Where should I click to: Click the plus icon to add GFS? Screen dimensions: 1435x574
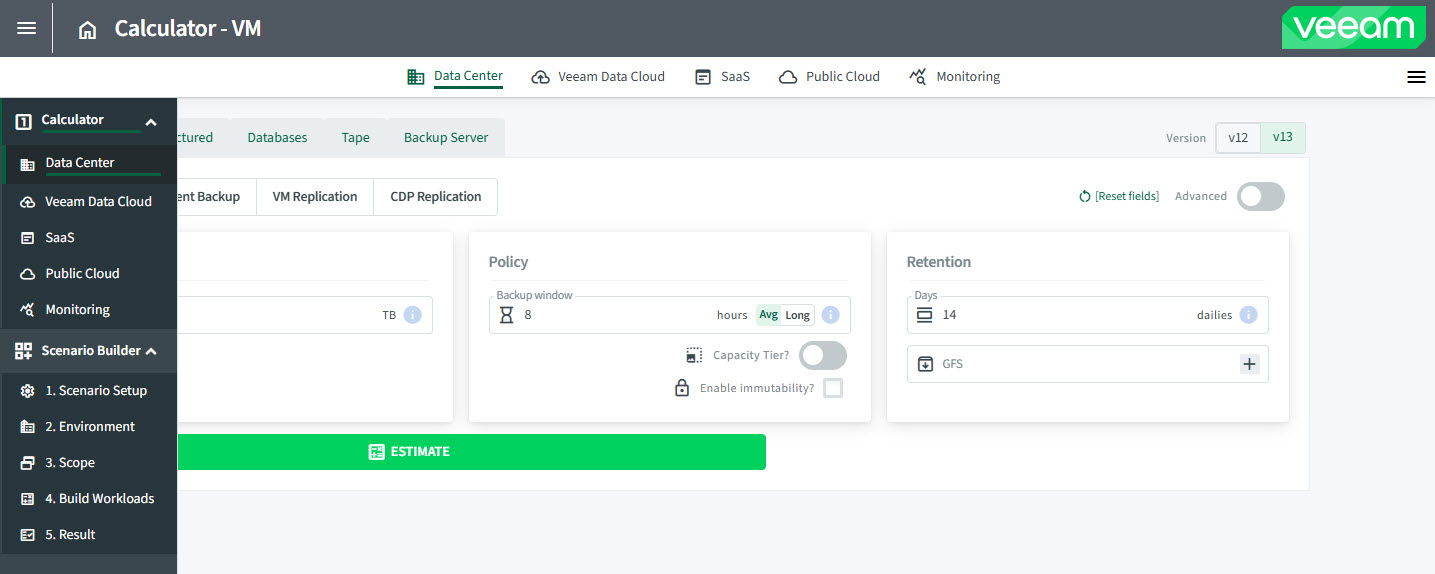coord(1249,364)
